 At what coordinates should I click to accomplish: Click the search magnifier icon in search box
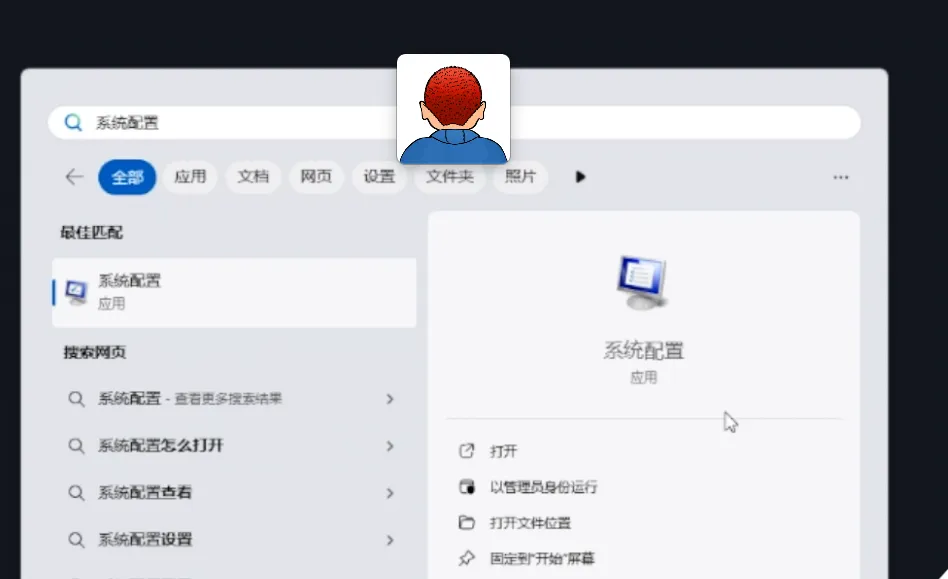pos(73,123)
